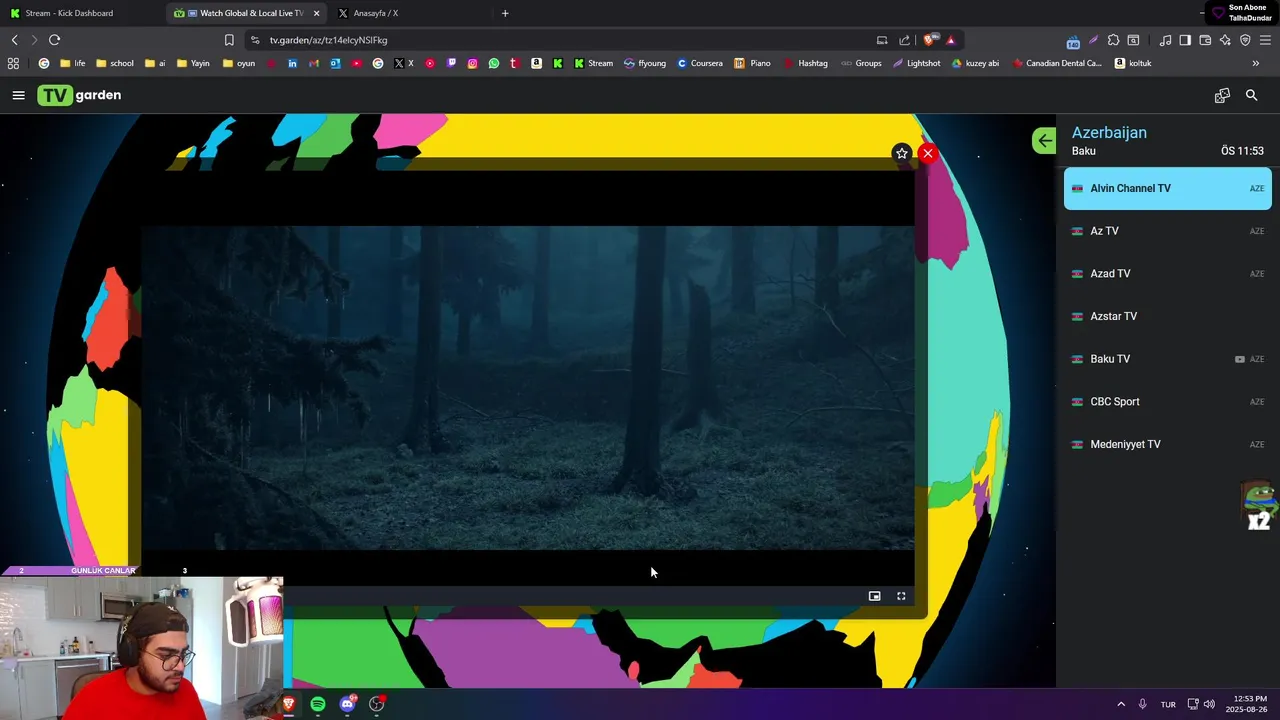Open the media control music-note icon

tap(1165, 40)
